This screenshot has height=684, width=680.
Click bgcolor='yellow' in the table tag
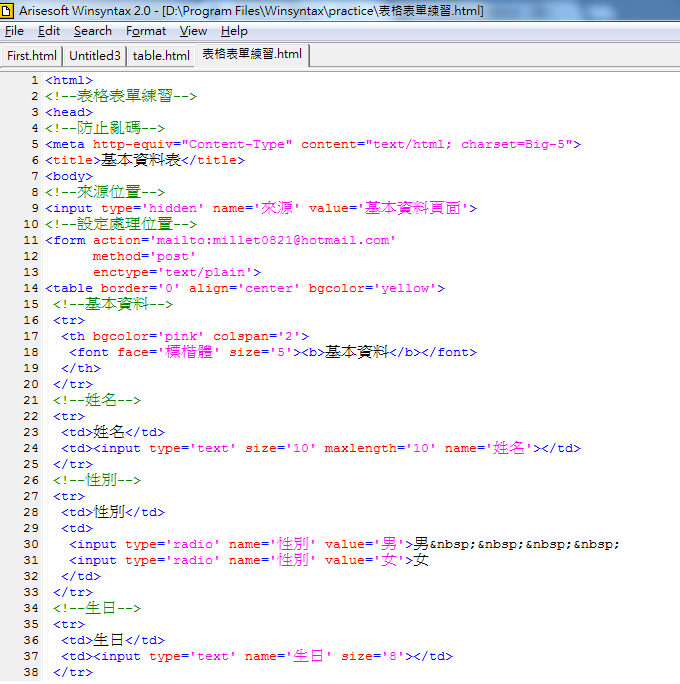(x=373, y=288)
